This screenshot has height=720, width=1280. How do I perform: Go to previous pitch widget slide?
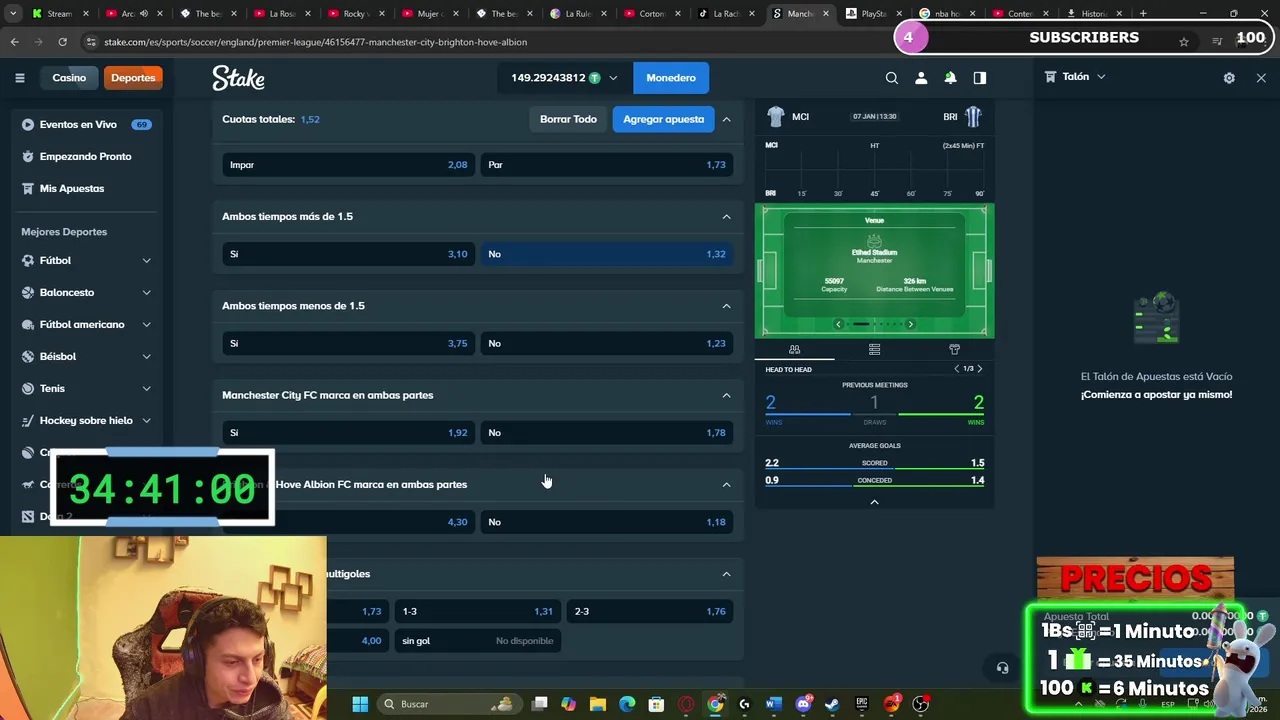838,324
